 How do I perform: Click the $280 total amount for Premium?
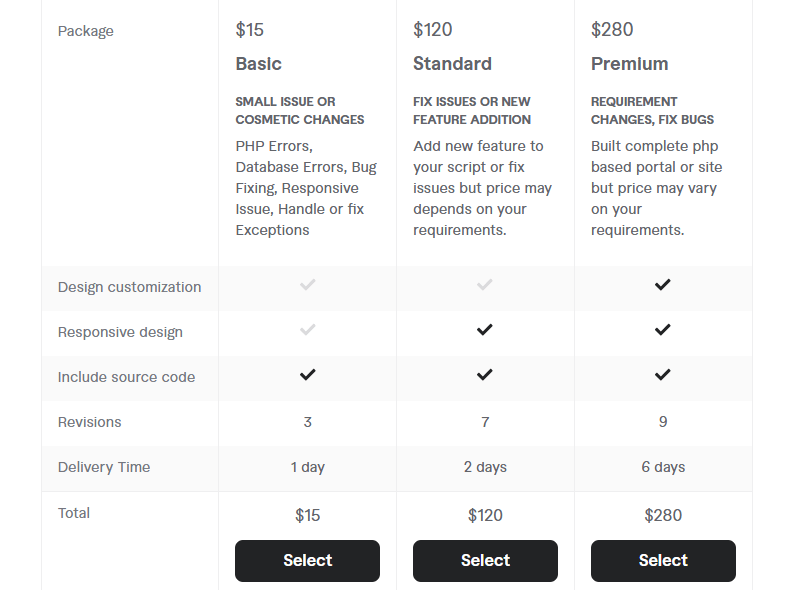point(663,515)
